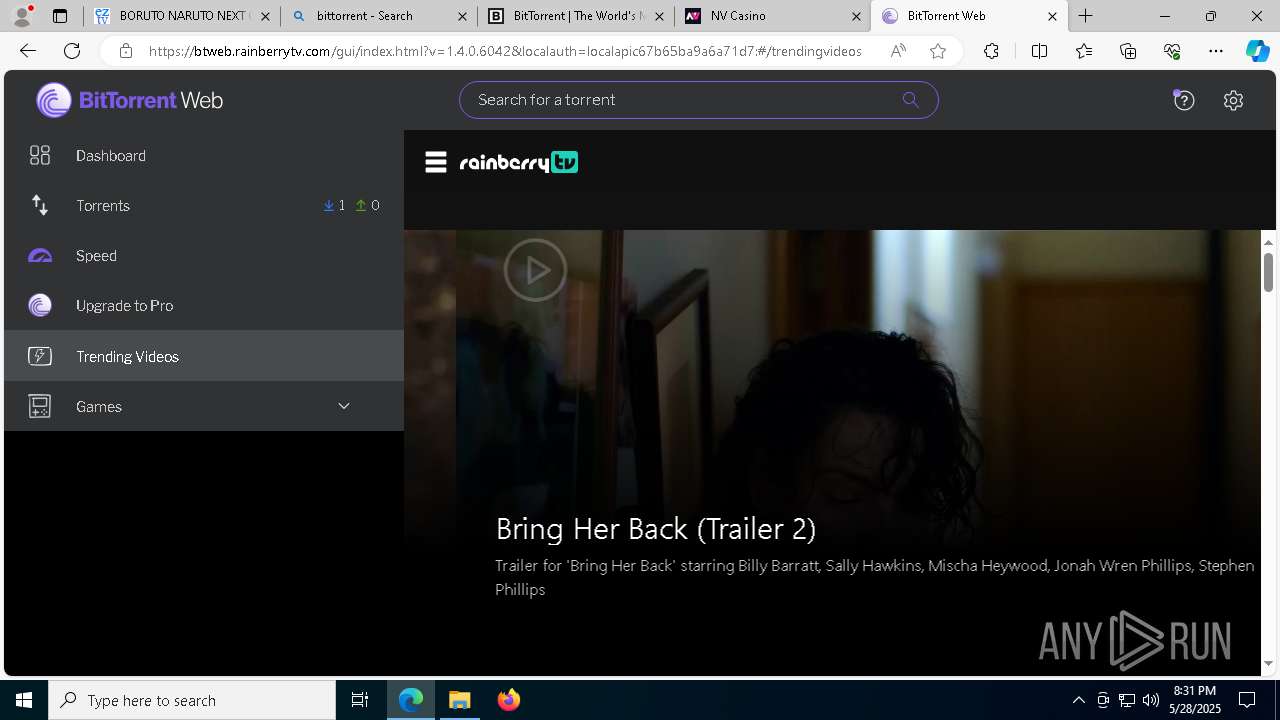
Task: Click the page vertical scrollbar thumb
Action: pyautogui.click(x=1268, y=272)
